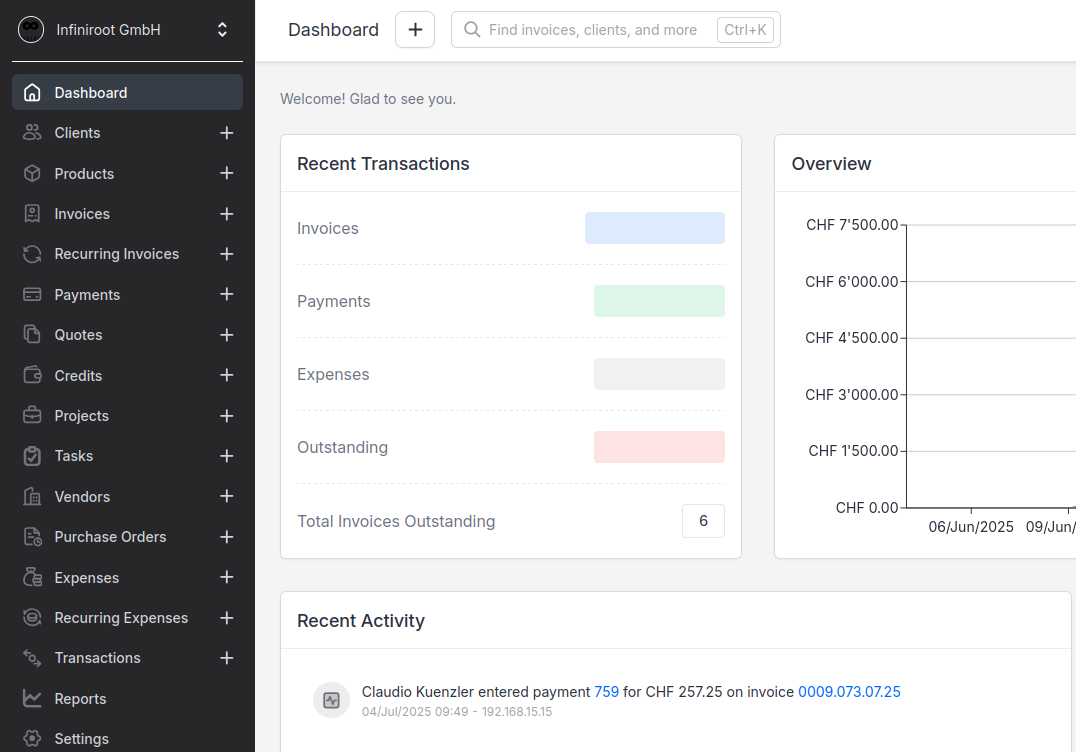This screenshot has width=1076, height=752.
Task: Click the Payments card icon
Action: point(32,294)
